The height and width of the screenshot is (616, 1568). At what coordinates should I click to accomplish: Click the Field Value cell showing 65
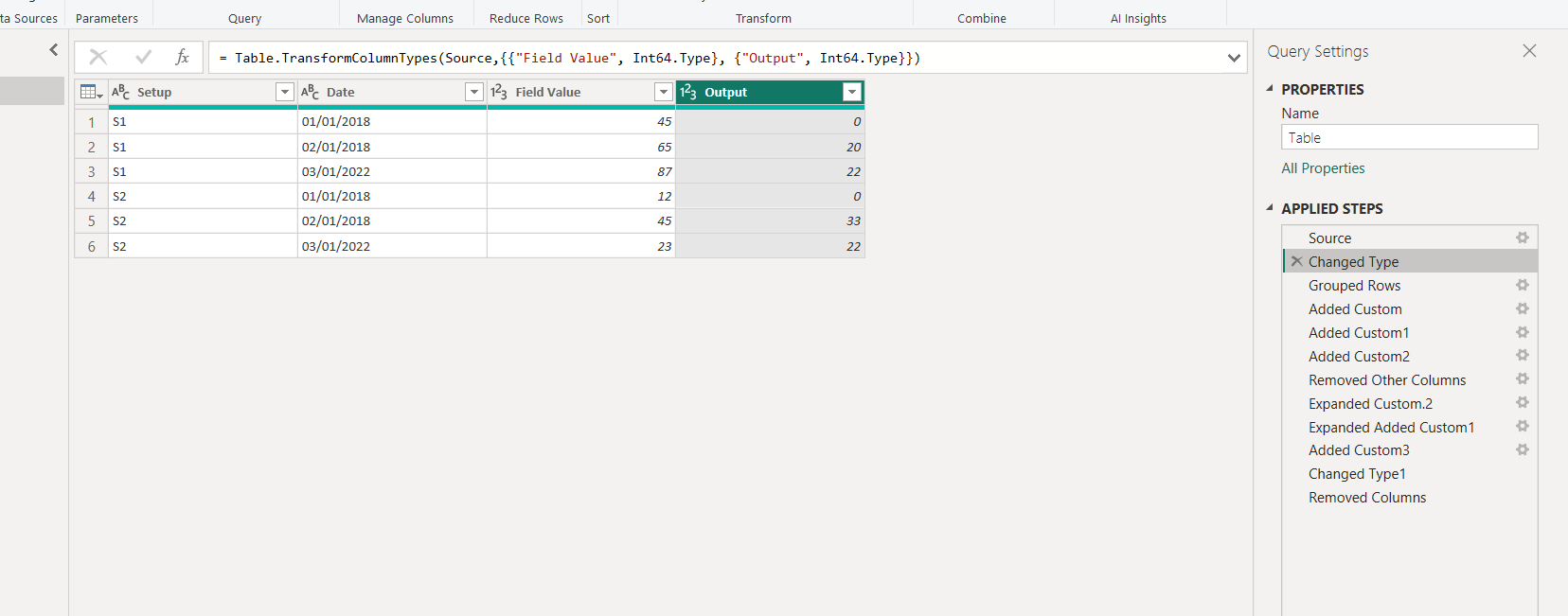coord(581,147)
